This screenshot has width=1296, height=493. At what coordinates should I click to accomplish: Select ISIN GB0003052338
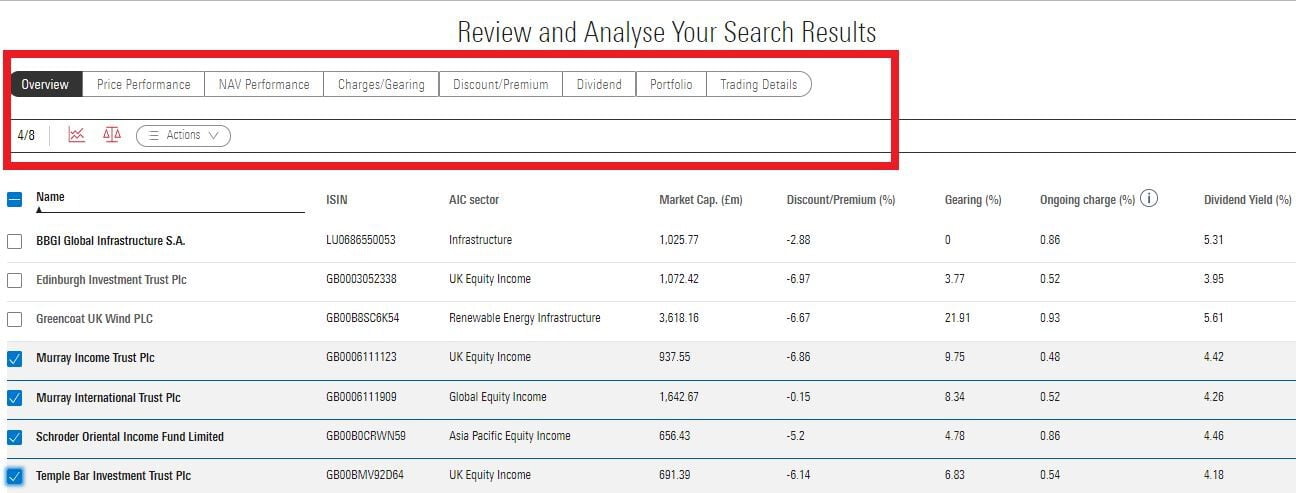pos(361,279)
